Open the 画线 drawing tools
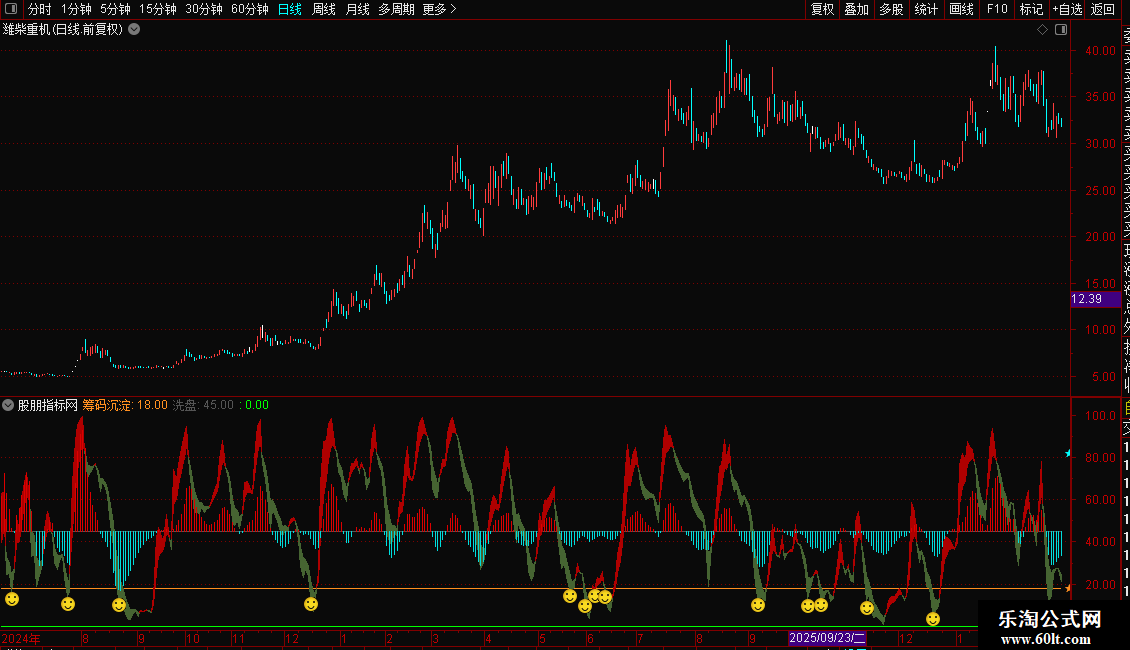Viewport: 1130px width, 650px height. click(961, 9)
